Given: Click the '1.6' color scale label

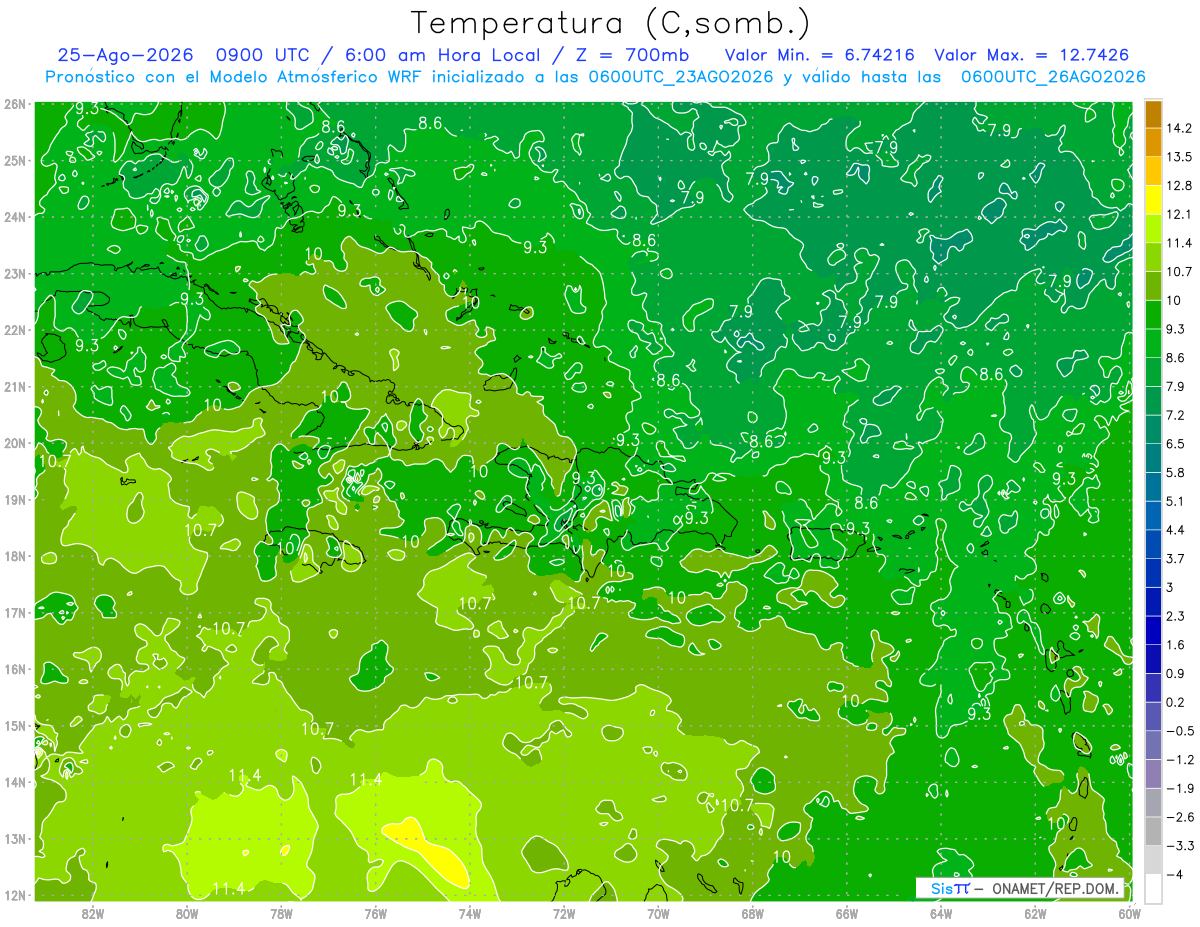Looking at the screenshot, I should tap(1175, 645).
